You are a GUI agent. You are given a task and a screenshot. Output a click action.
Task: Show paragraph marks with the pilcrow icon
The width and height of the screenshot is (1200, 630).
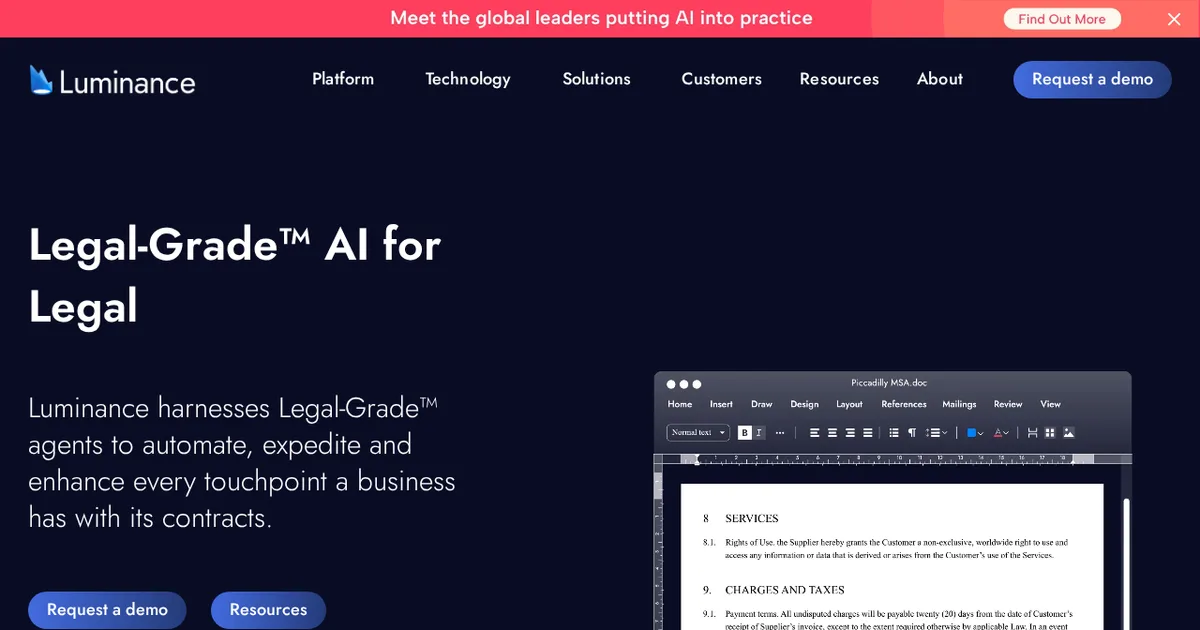(912, 433)
